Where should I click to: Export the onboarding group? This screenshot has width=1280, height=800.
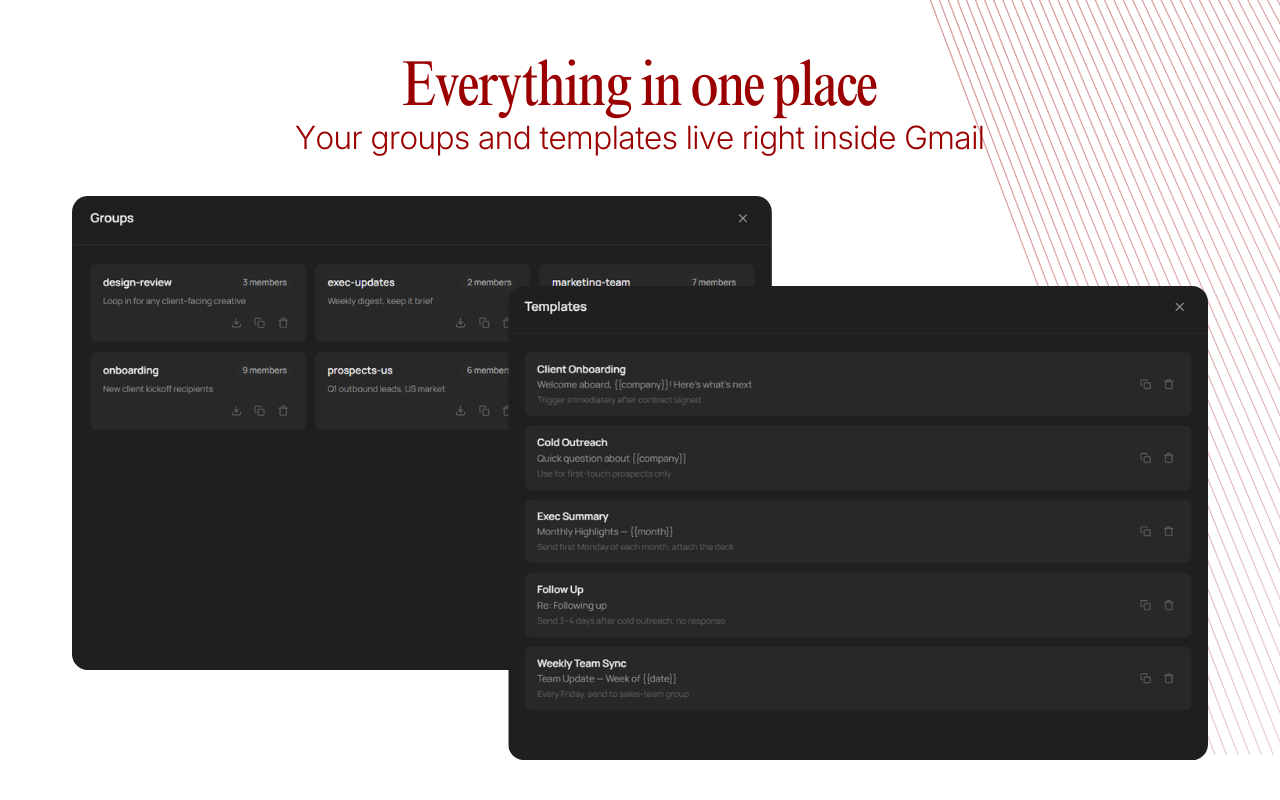coord(236,410)
